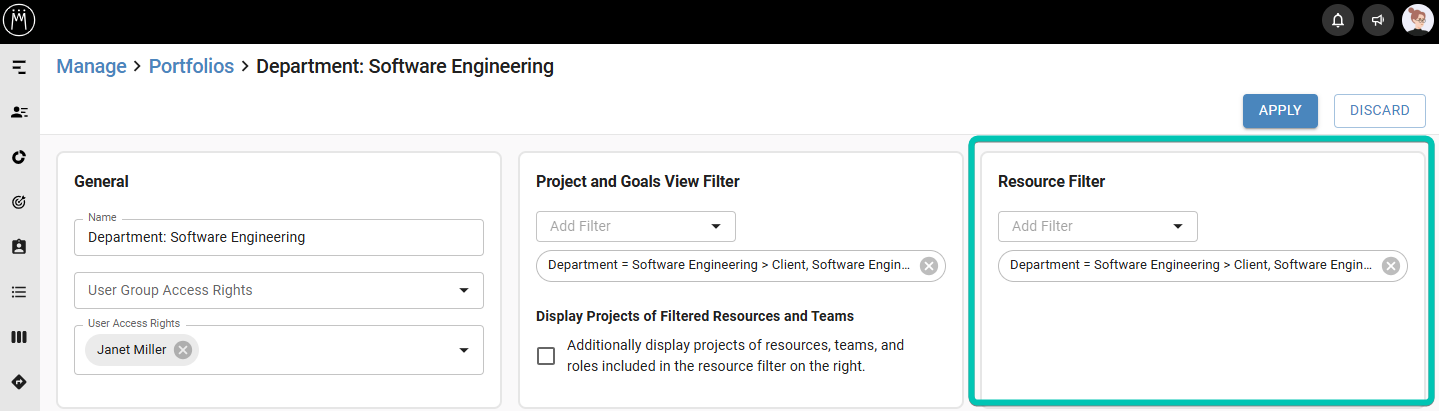The height and width of the screenshot is (411, 1439).
Task: Open the diamond arrow sidebar icon
Action: coord(19,382)
